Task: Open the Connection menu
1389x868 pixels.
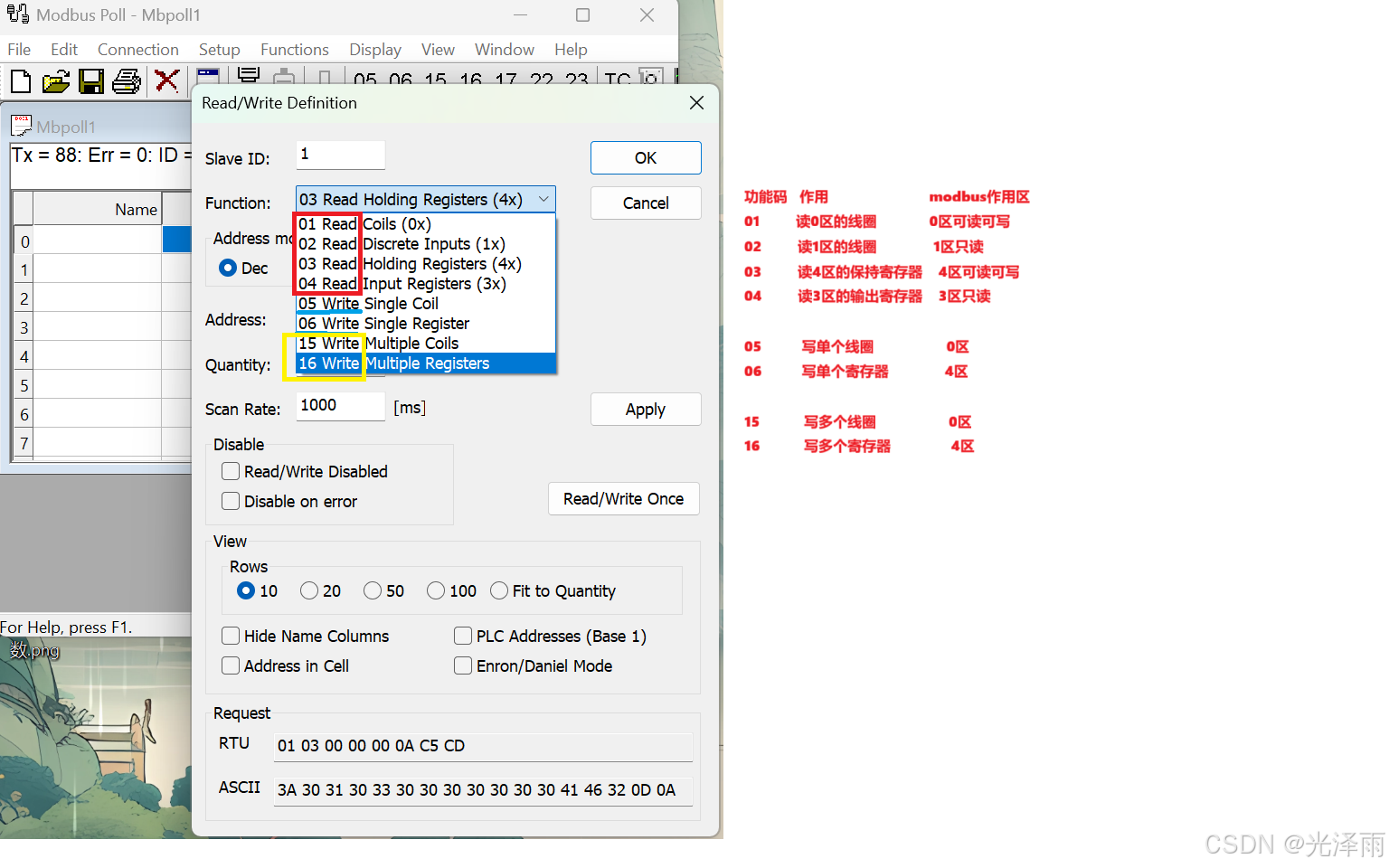Action: pos(138,49)
